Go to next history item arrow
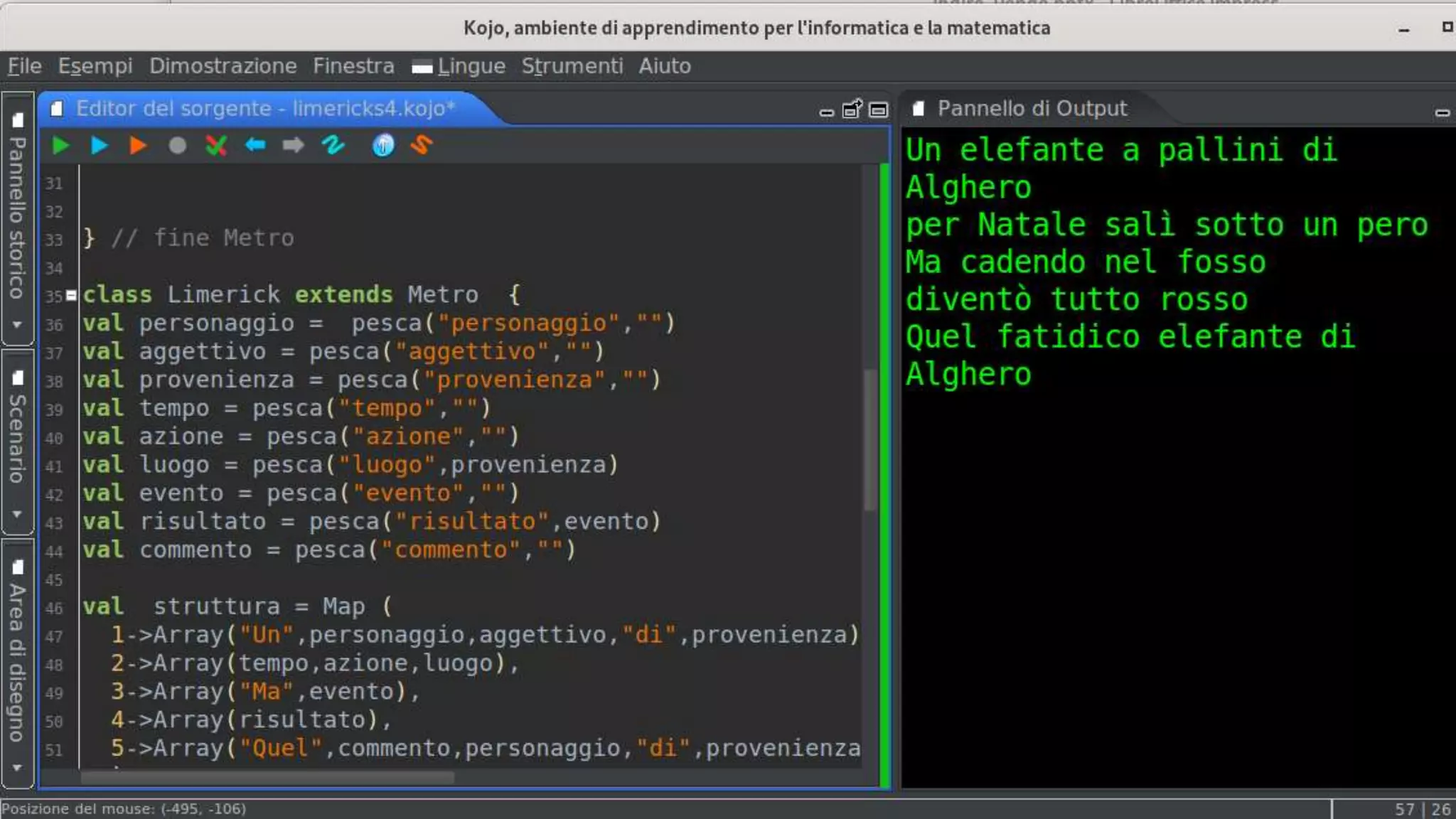This screenshot has width=1456, height=819. tap(293, 146)
